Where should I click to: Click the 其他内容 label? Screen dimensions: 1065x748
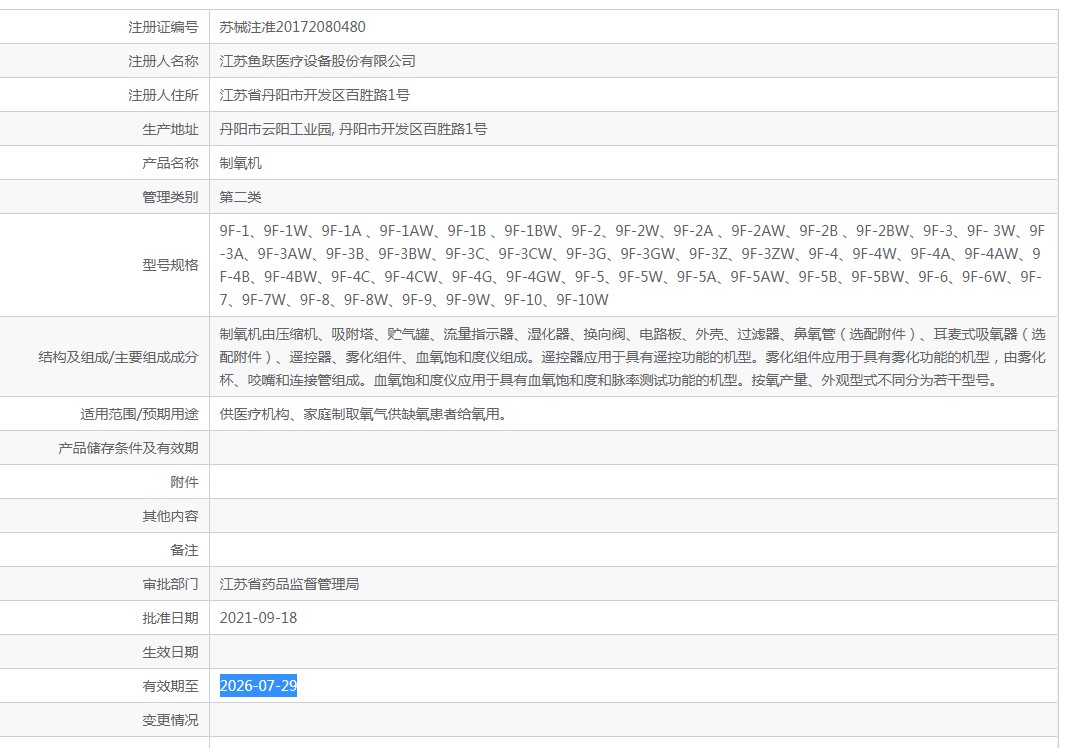coord(170,516)
